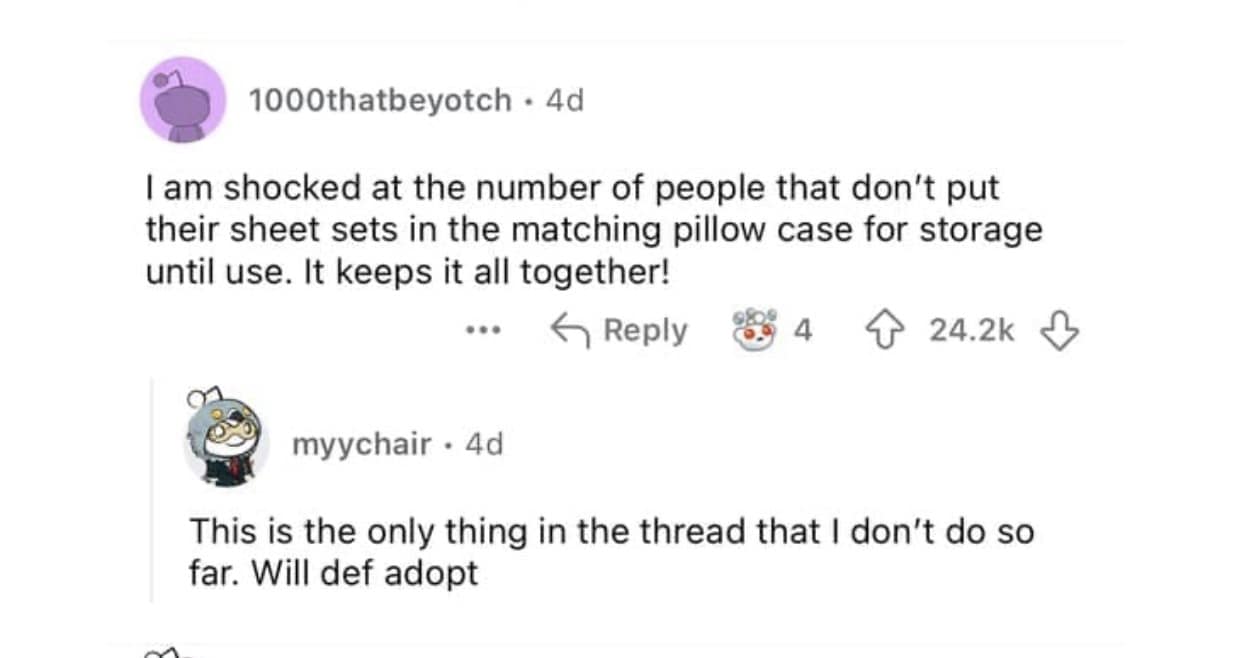Click the awards emoji cluster icon
The height and width of the screenshot is (658, 1238).
coord(754,330)
